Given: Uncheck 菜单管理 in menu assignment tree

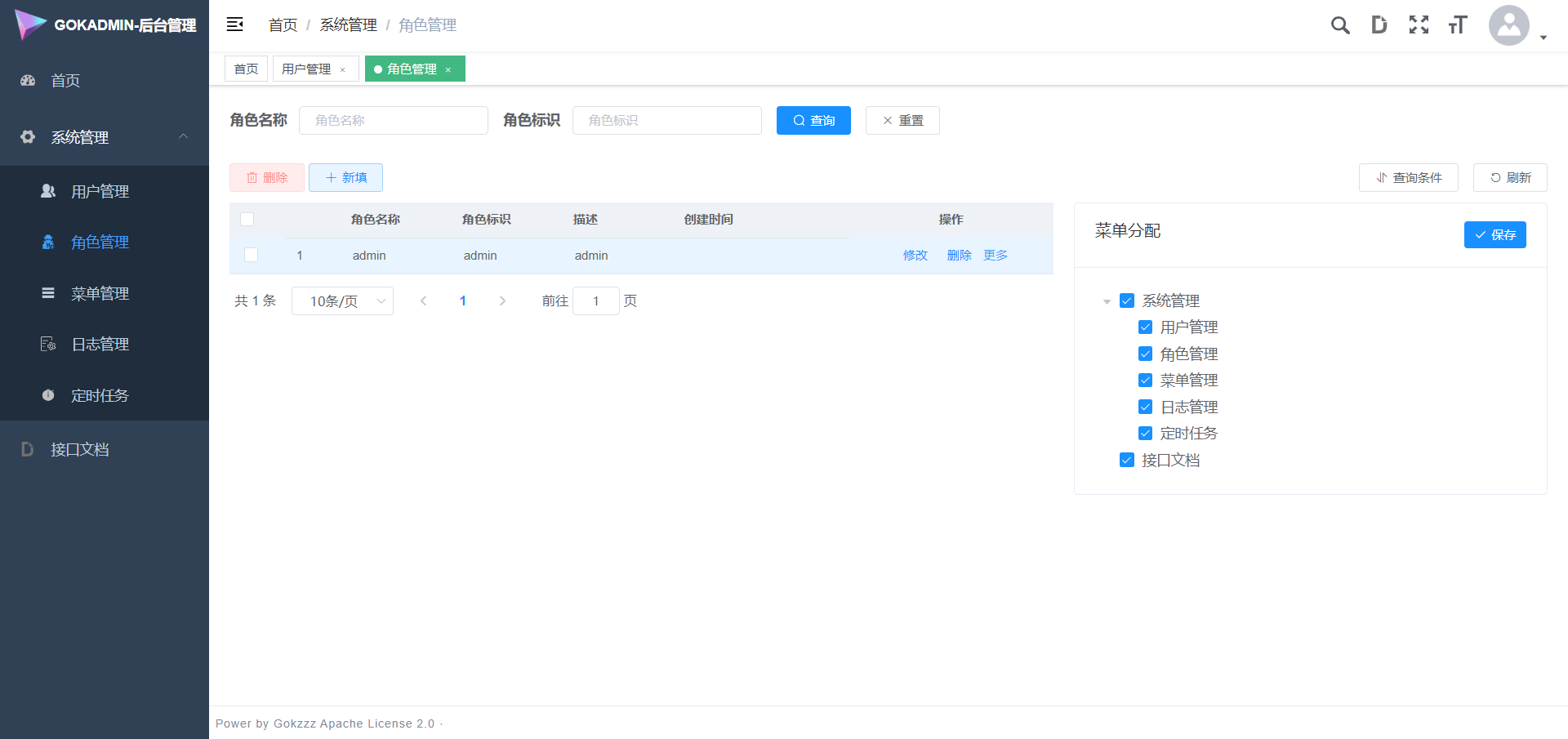Looking at the screenshot, I should 1146,381.
